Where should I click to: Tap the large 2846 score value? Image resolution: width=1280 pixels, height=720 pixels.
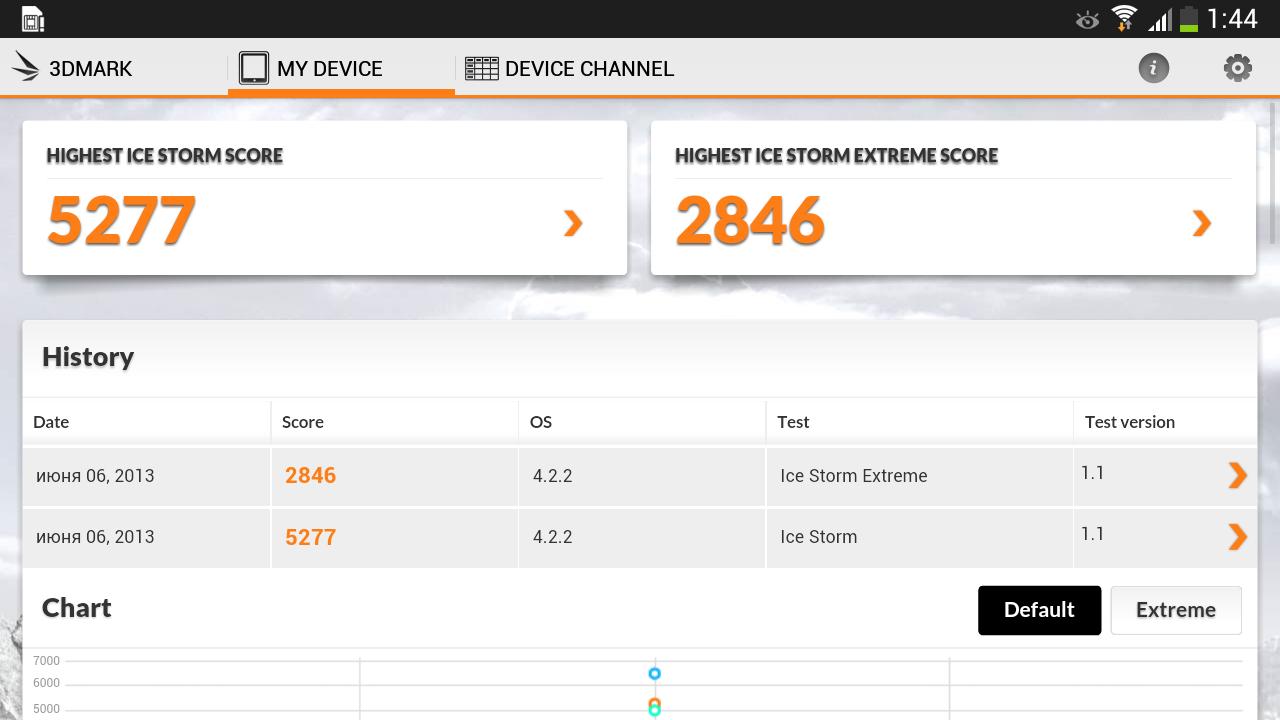tap(750, 221)
